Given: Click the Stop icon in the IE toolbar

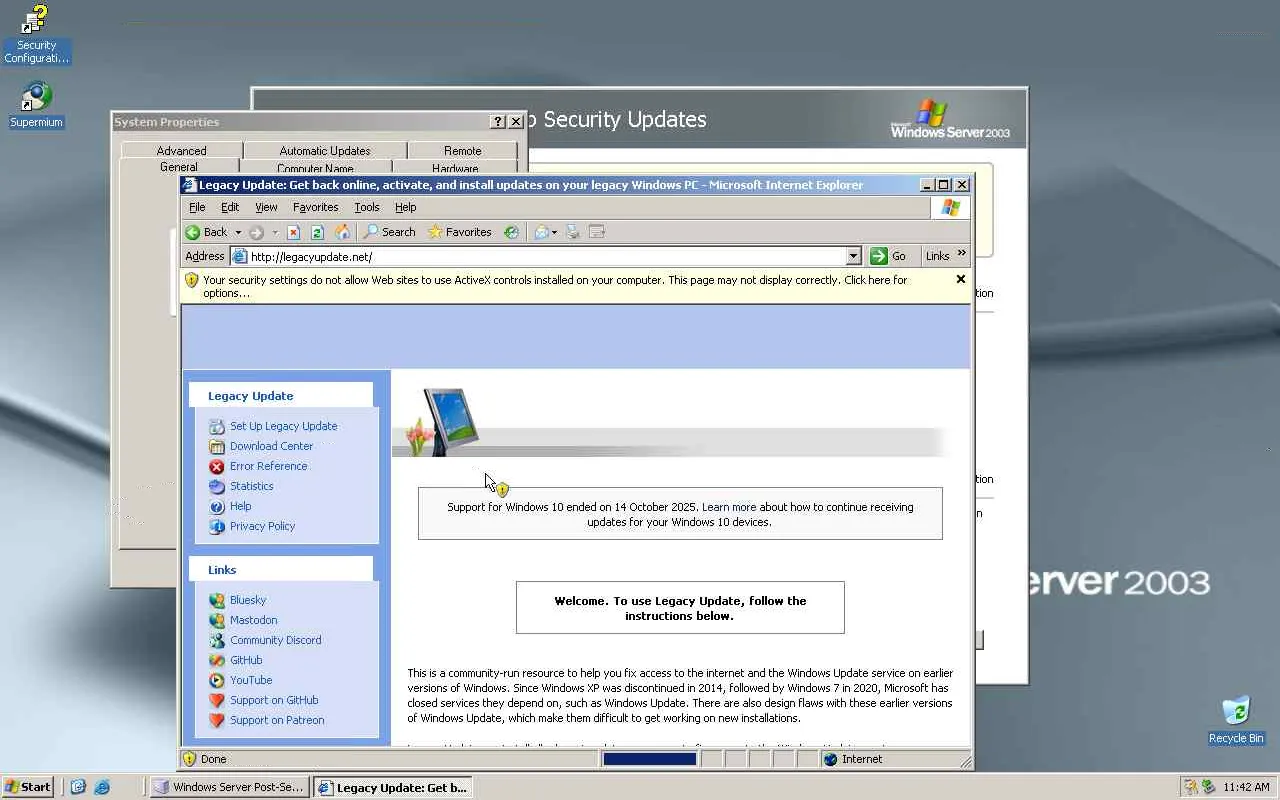Looking at the screenshot, I should pyautogui.click(x=294, y=232).
